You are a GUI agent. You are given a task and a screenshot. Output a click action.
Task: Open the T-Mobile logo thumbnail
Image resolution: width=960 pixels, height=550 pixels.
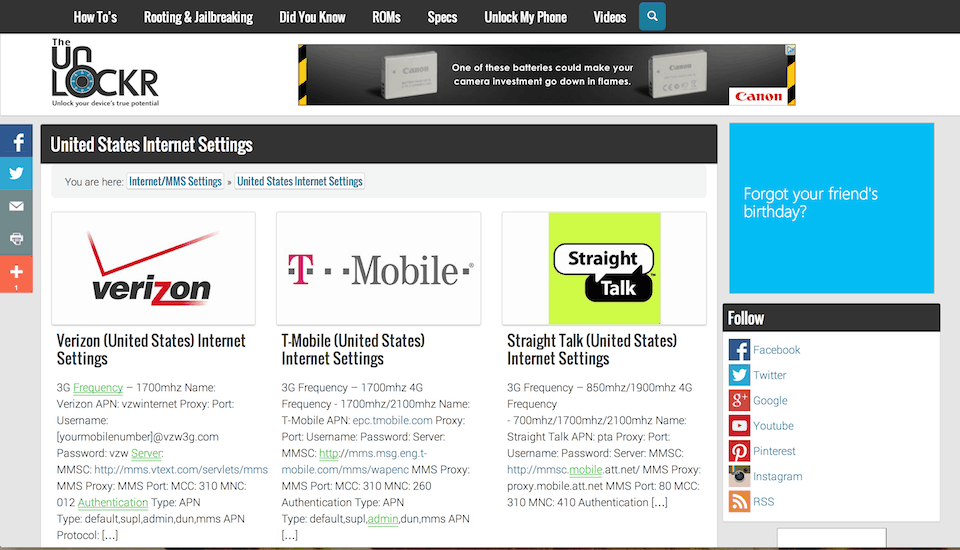378,268
